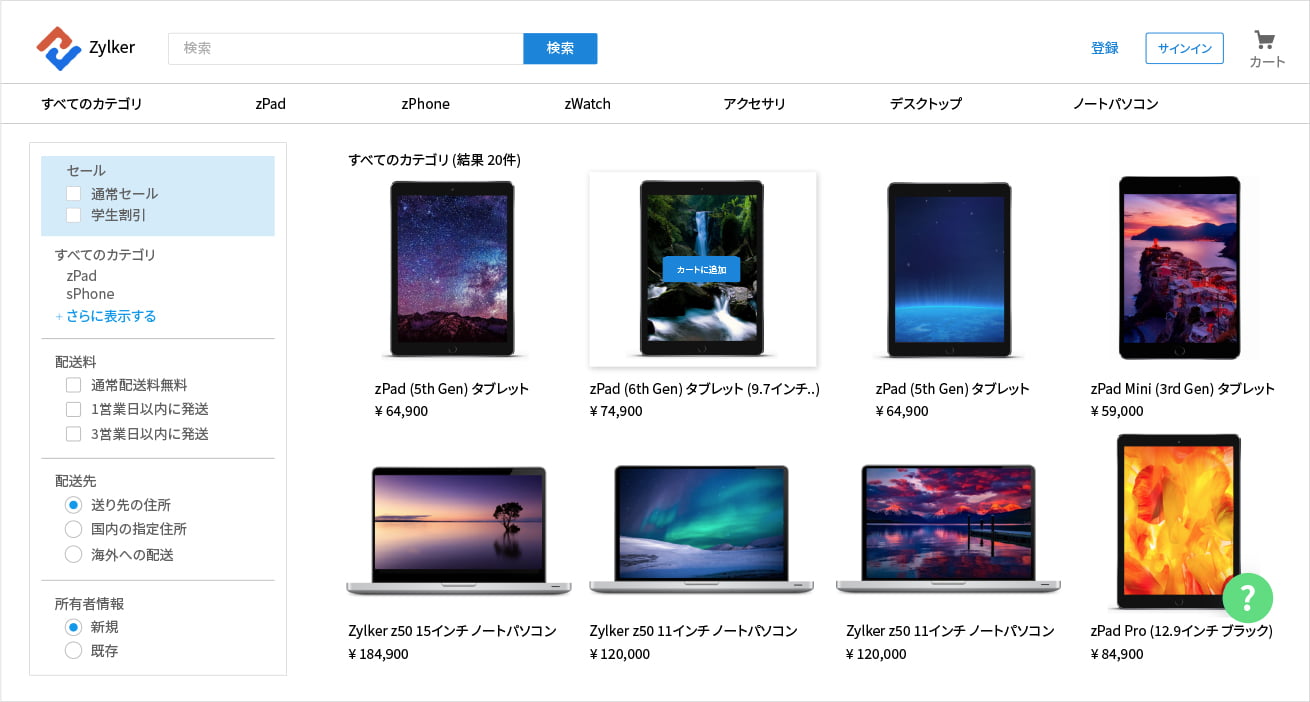The image size is (1310, 702).
Task: Open Zylker z50 11インチ red sunset laptop image
Action: point(948,529)
